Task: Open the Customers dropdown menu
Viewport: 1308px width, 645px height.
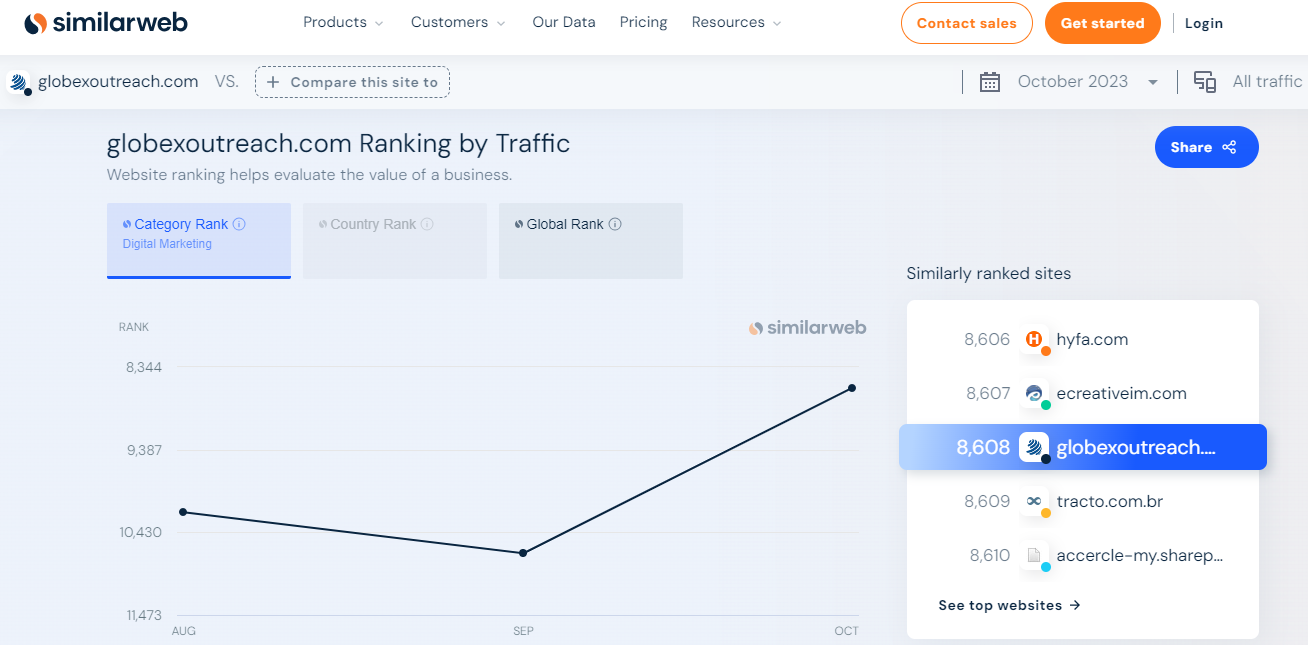Action: coord(458,22)
